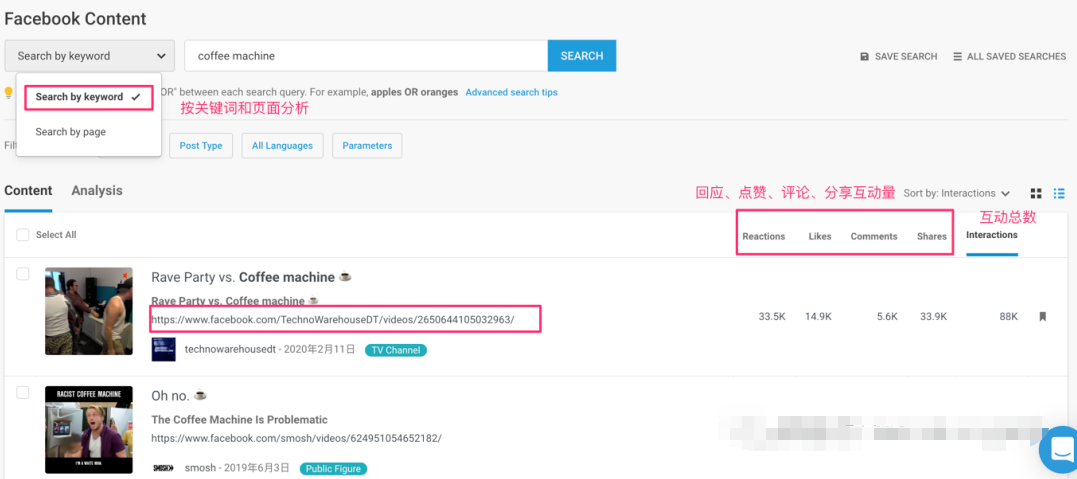Open the Racist Coffee Machine thumbnail
The image size is (1077, 479).
coord(89,430)
